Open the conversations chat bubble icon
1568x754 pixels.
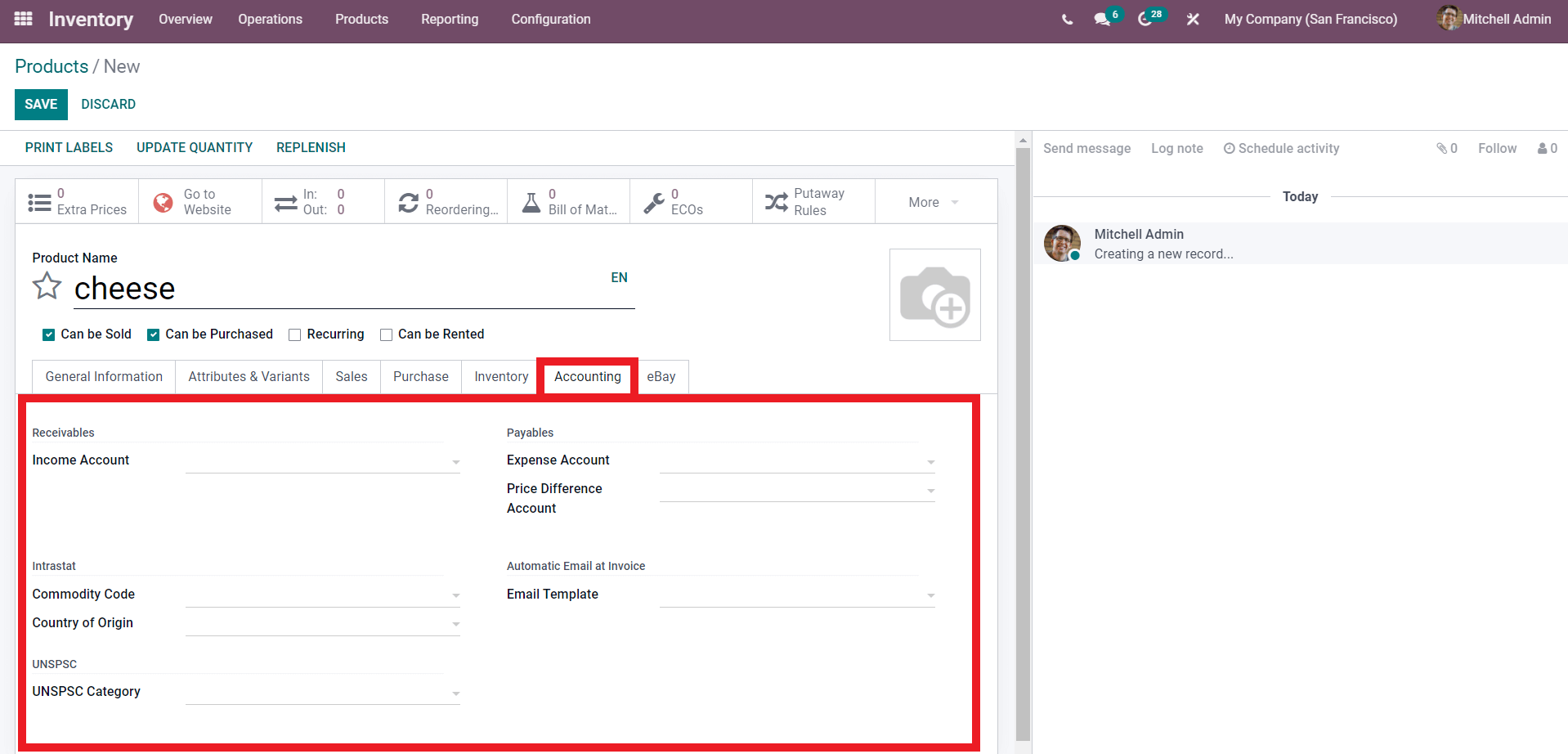coord(1102,19)
